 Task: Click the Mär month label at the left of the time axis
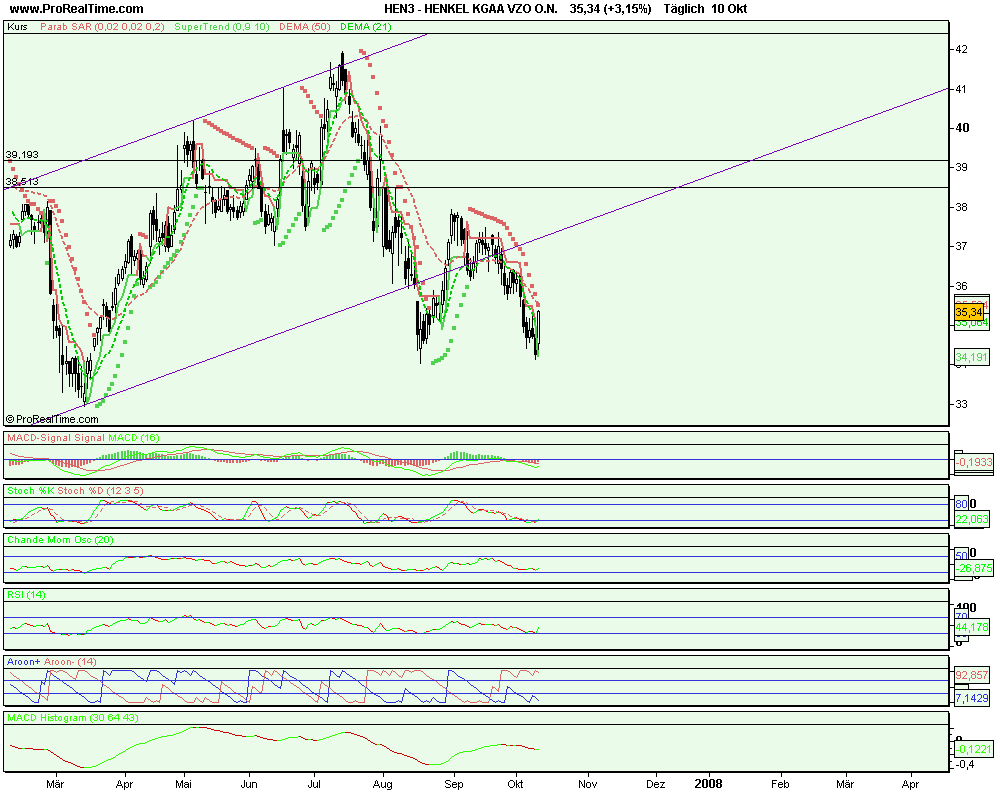(x=55, y=784)
